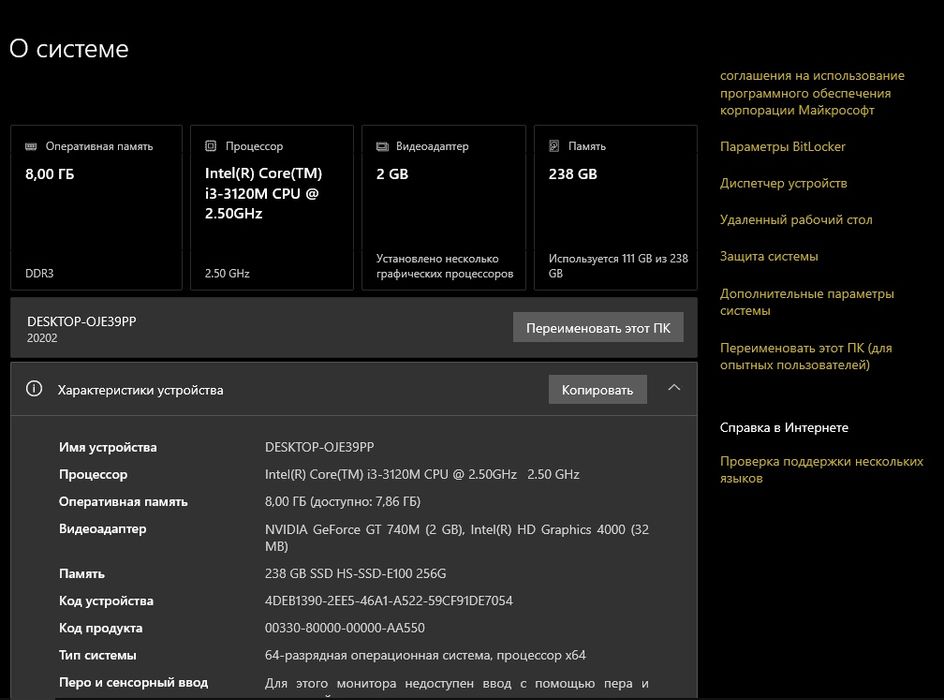Click DESKTOP-OJE39PP name in rename bar
The height and width of the screenshot is (700, 944).
[81, 321]
